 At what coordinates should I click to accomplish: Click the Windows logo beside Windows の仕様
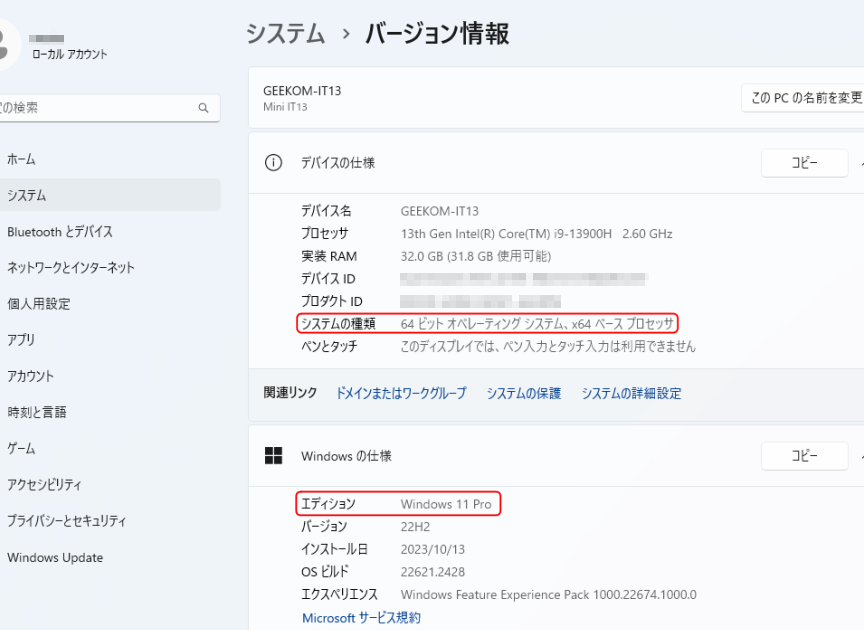(x=273, y=456)
